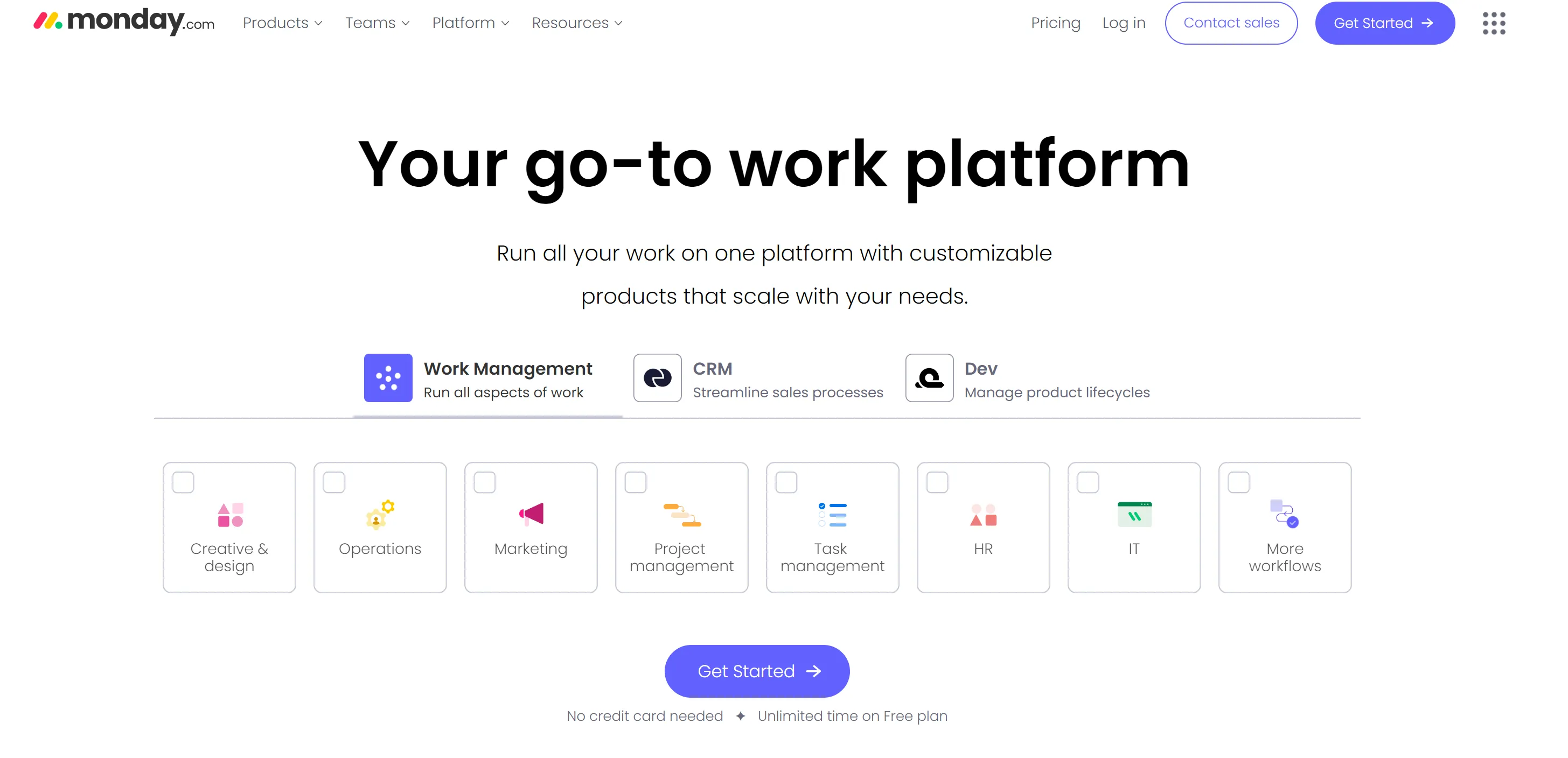Click the Log in link
Screen dimensions: 1568x758
[1123, 22]
